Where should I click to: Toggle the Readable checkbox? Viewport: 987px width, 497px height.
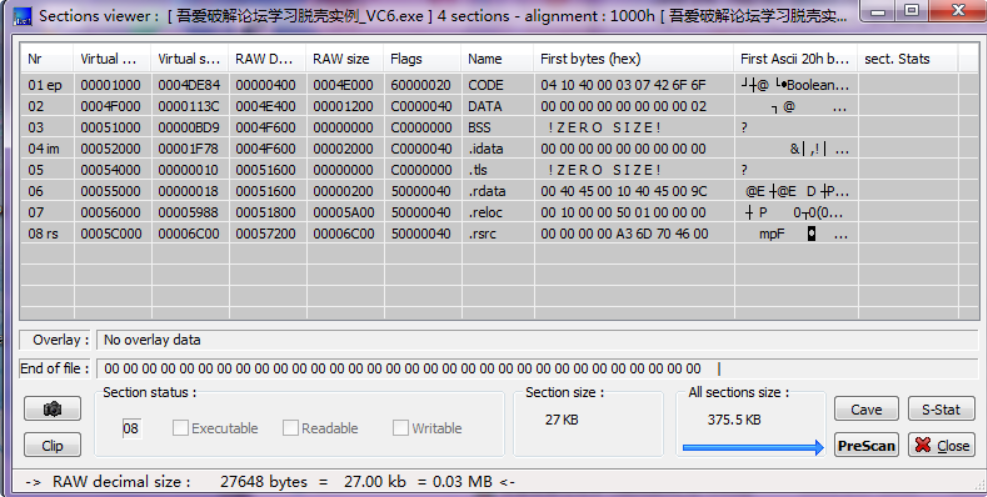point(290,428)
